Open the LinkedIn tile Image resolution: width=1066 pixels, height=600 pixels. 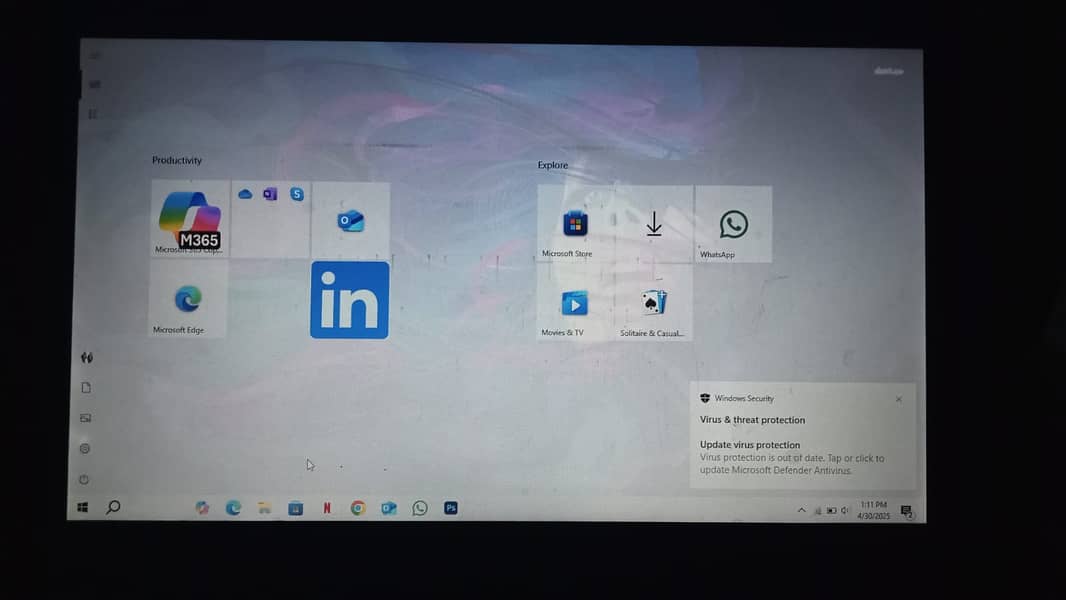(349, 300)
